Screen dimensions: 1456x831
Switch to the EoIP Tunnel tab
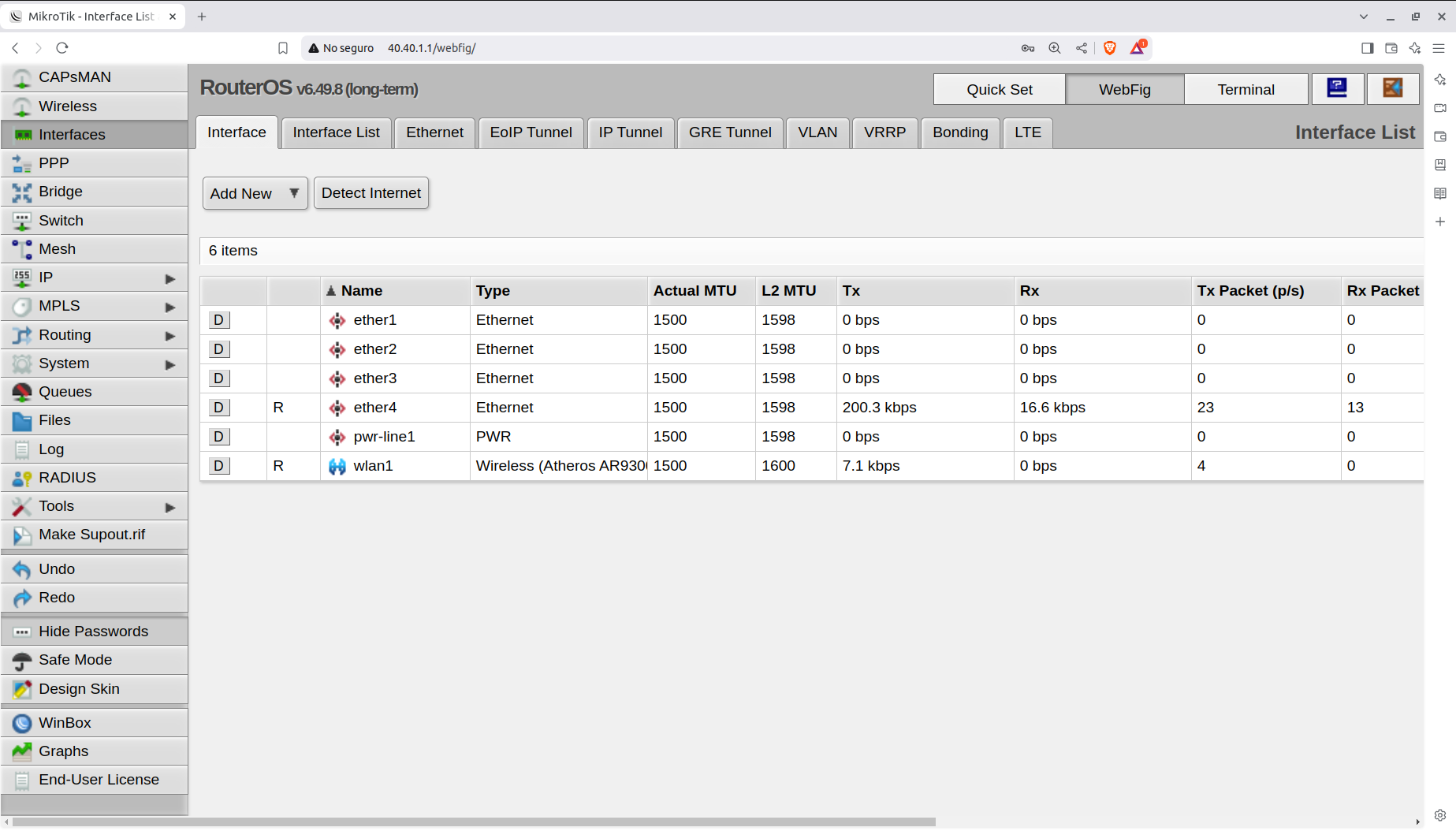(x=531, y=132)
